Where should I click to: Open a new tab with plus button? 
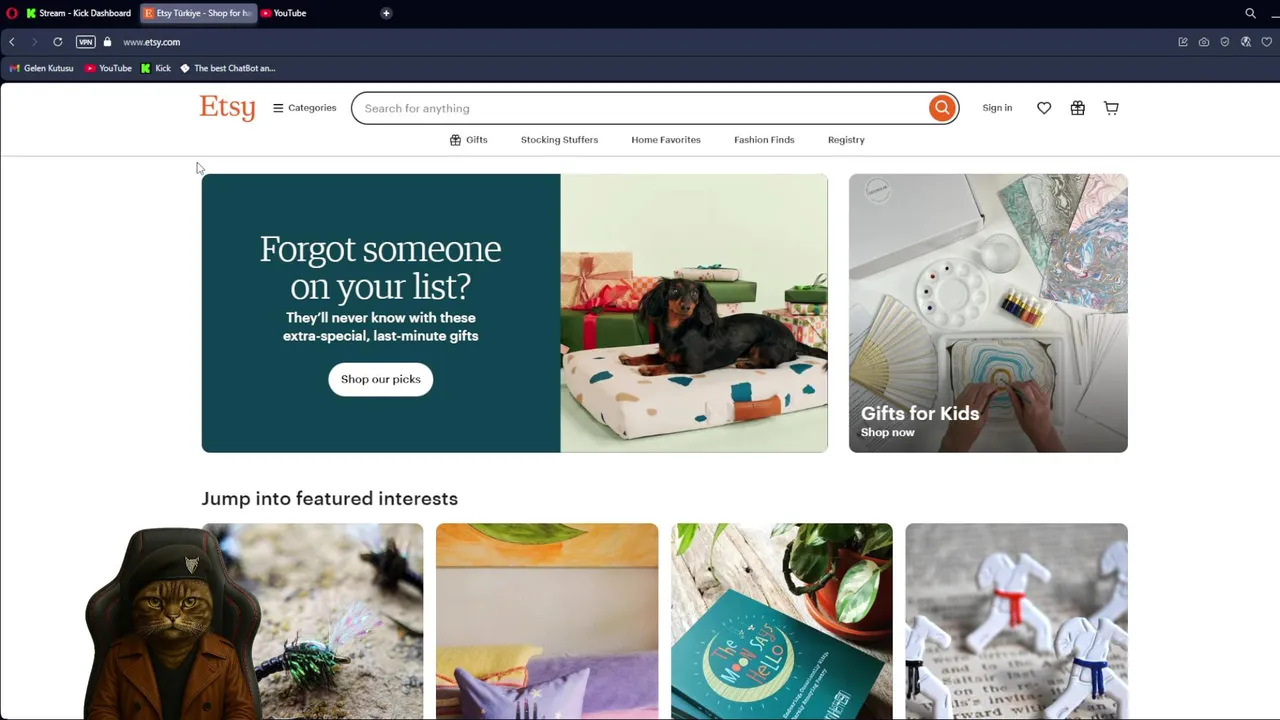pos(386,13)
